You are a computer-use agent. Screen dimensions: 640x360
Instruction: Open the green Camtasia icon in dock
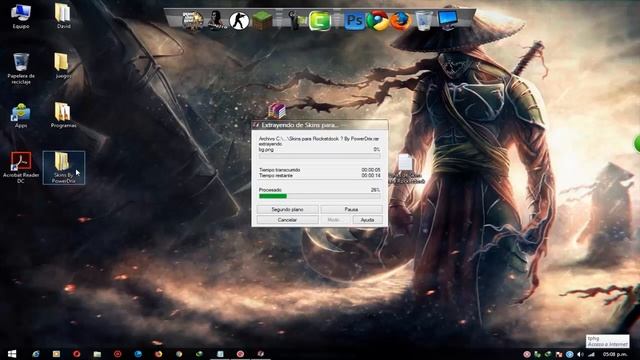coord(320,21)
